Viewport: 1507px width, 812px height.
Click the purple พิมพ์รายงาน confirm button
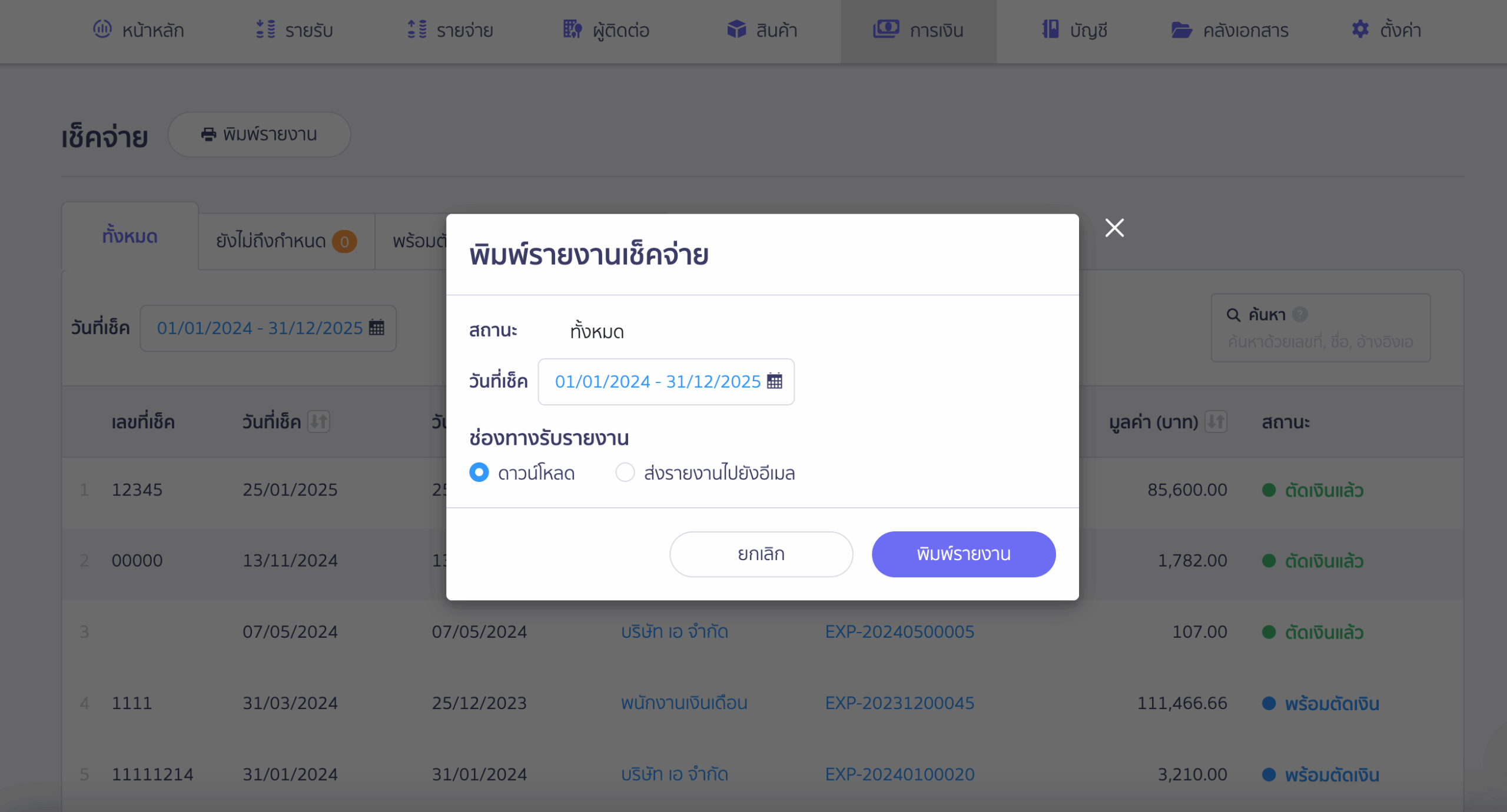pyautogui.click(x=964, y=554)
